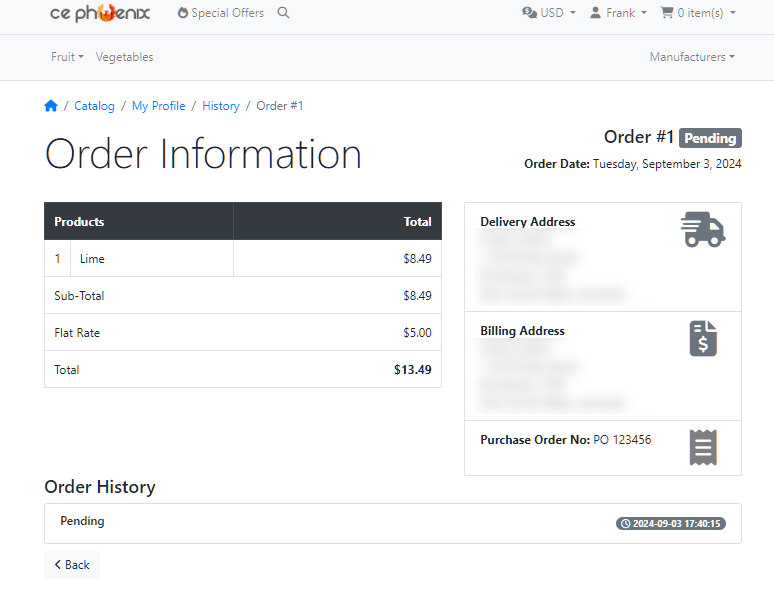This screenshot has height=589, width=774.
Task: Click the Pending status badge
Action: click(x=710, y=138)
